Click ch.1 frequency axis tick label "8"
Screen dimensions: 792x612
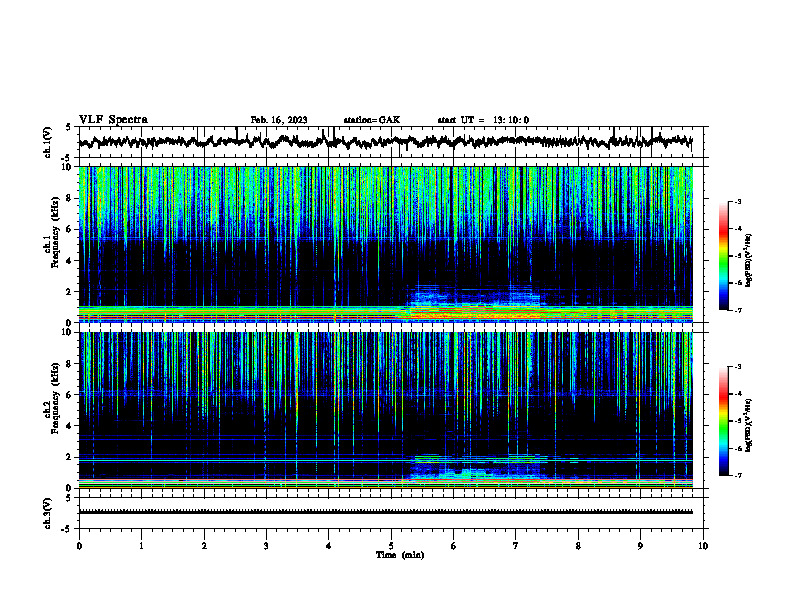pos(71,198)
